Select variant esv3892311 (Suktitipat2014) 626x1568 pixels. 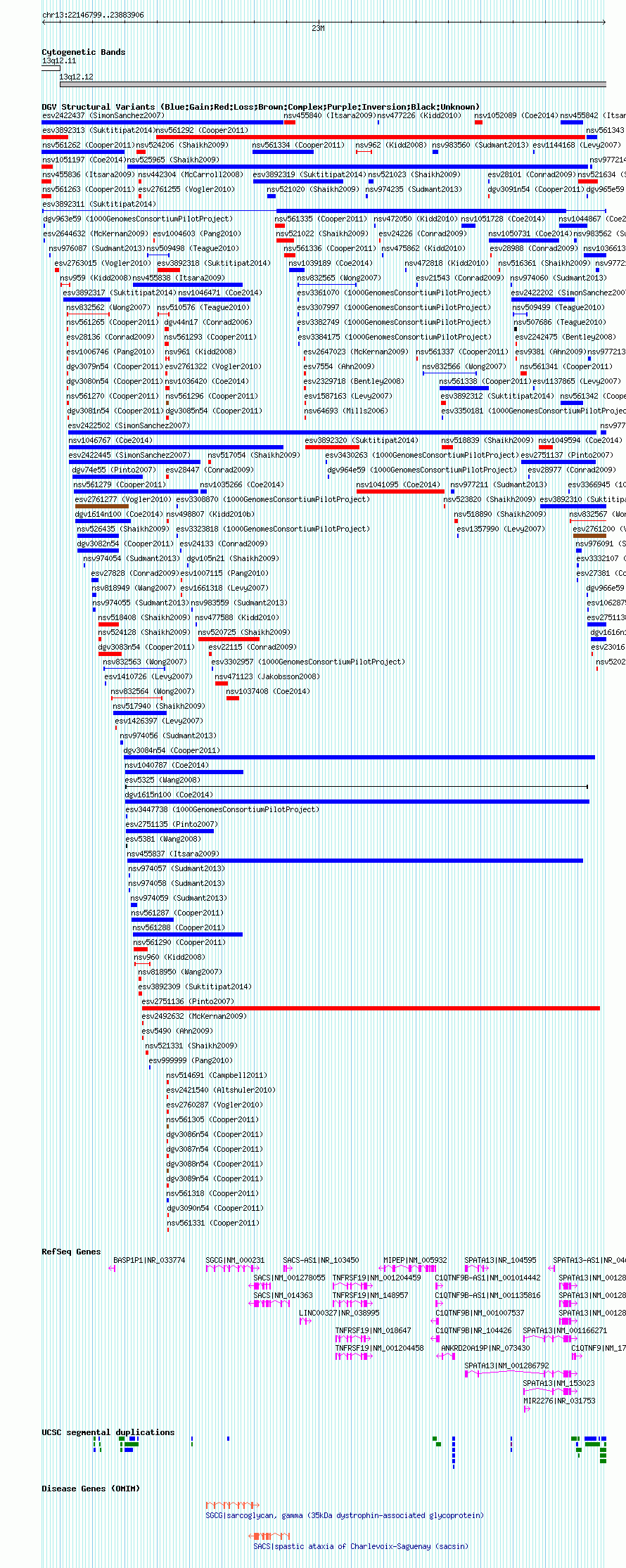(x=99, y=204)
